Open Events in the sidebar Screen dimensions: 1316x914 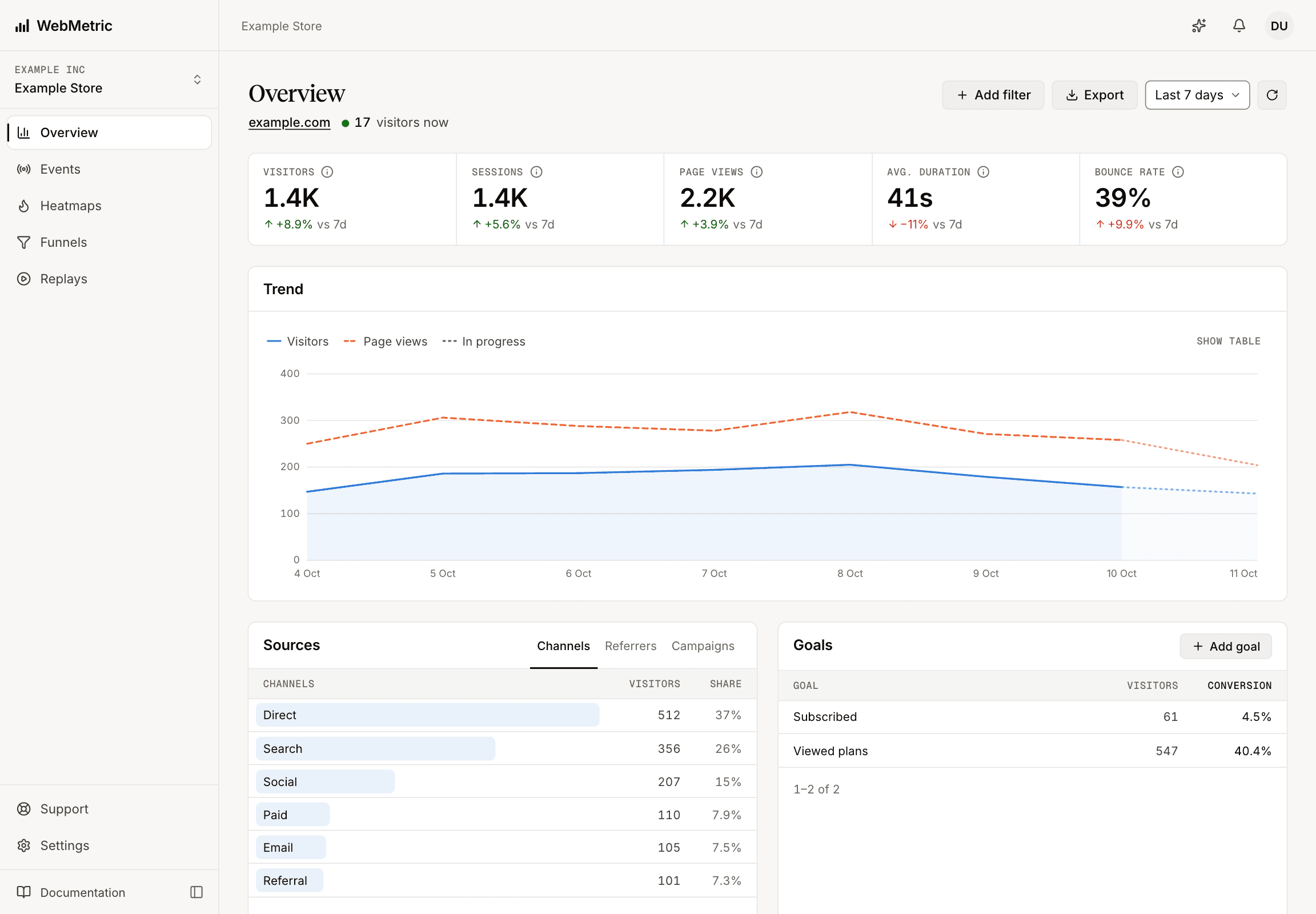coord(109,169)
